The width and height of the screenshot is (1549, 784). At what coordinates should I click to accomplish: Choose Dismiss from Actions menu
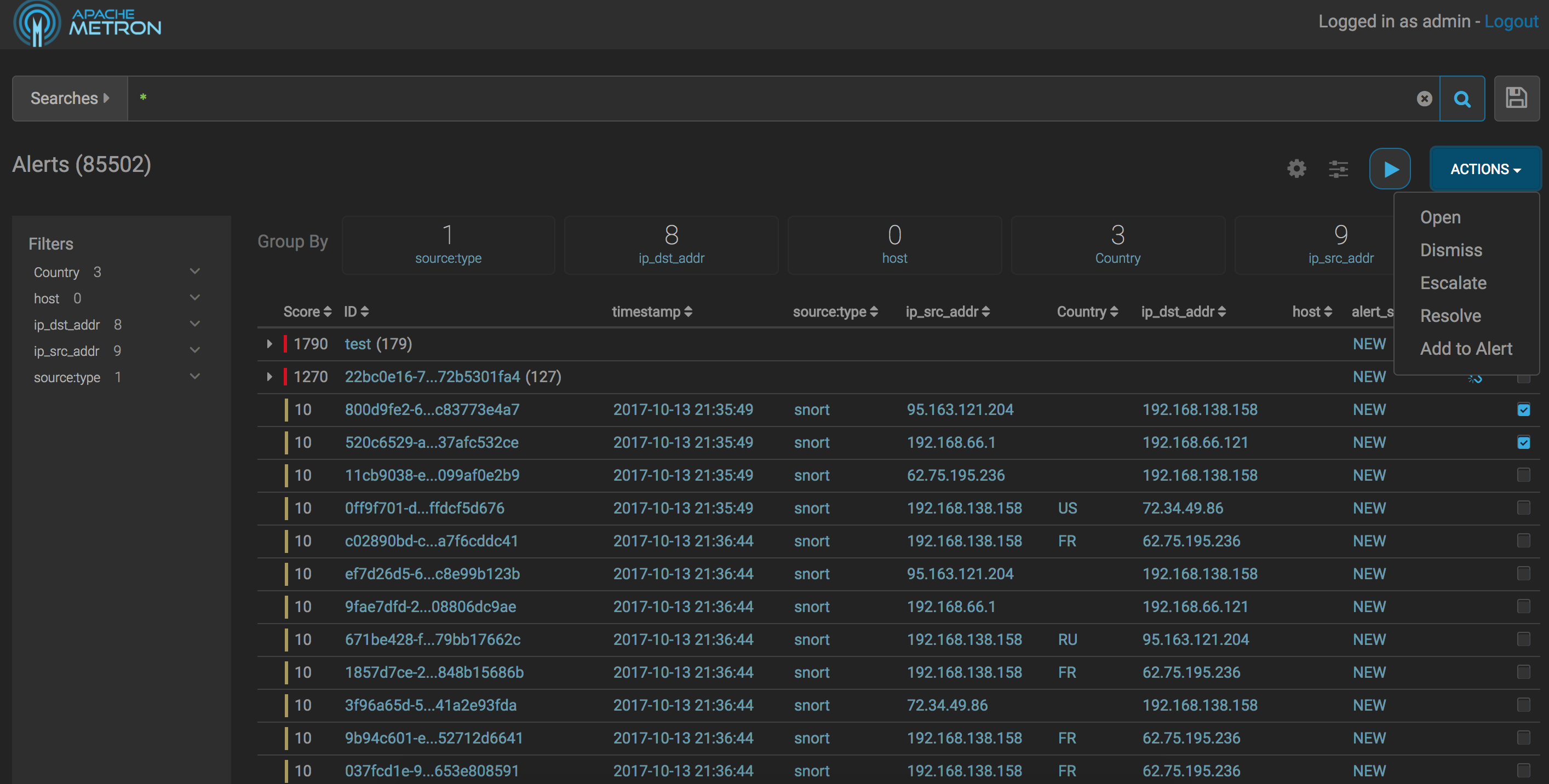pos(1450,250)
